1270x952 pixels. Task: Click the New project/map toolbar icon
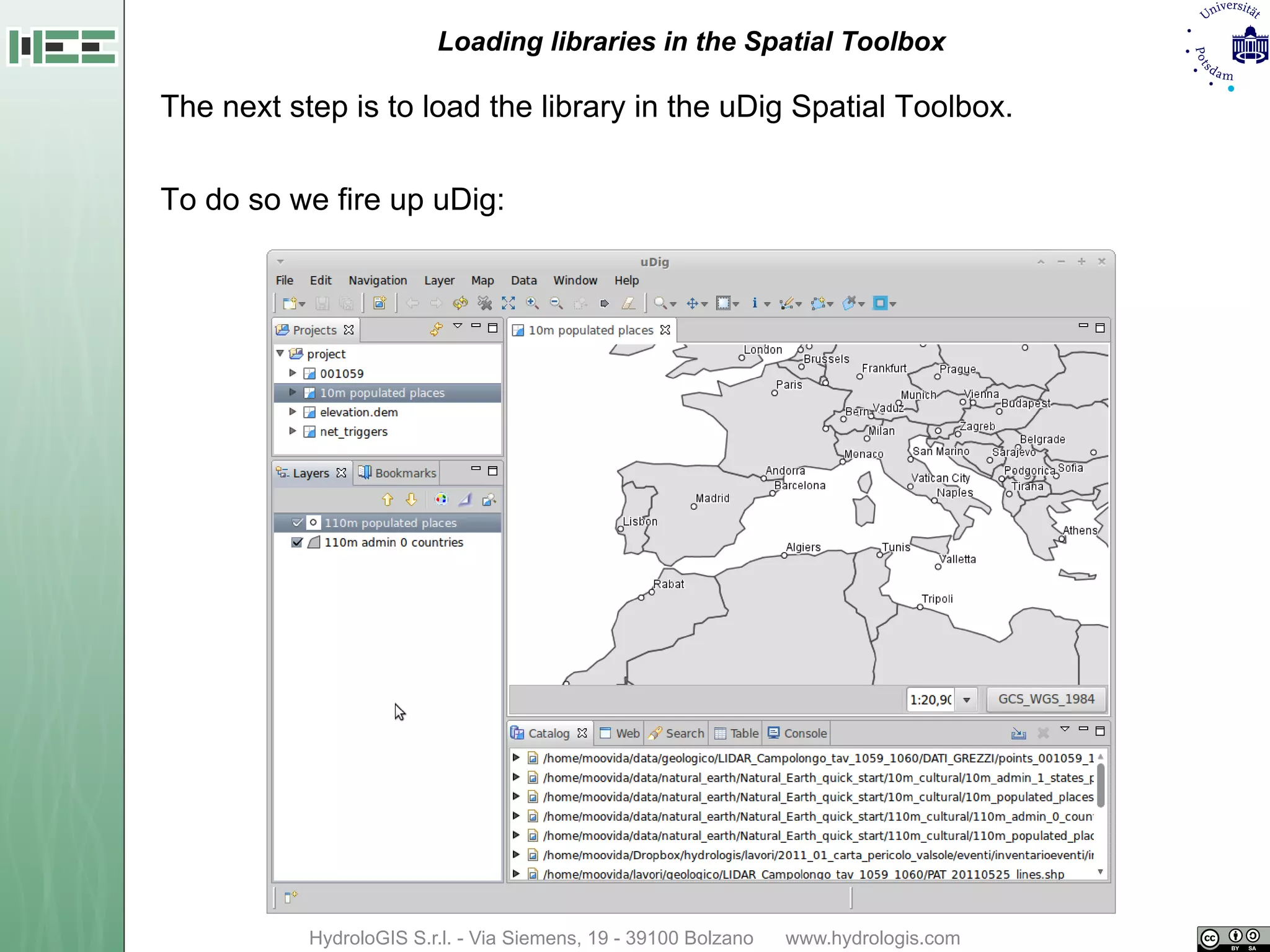click(x=290, y=303)
